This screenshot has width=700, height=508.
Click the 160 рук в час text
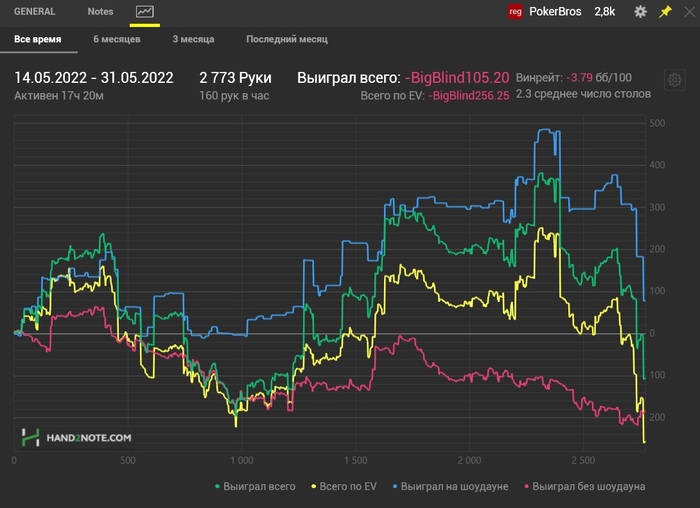pos(234,96)
